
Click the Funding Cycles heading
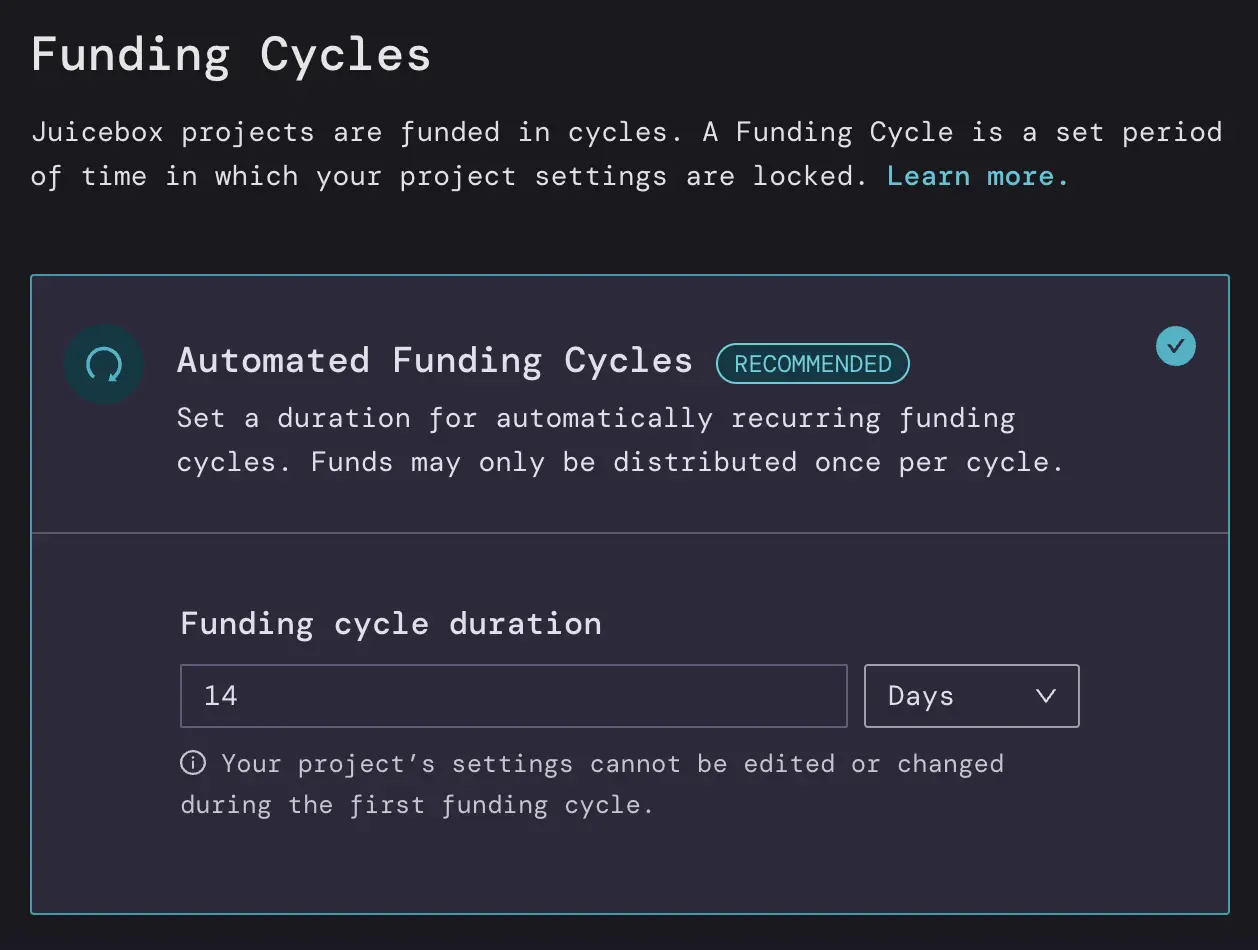[x=231, y=54]
